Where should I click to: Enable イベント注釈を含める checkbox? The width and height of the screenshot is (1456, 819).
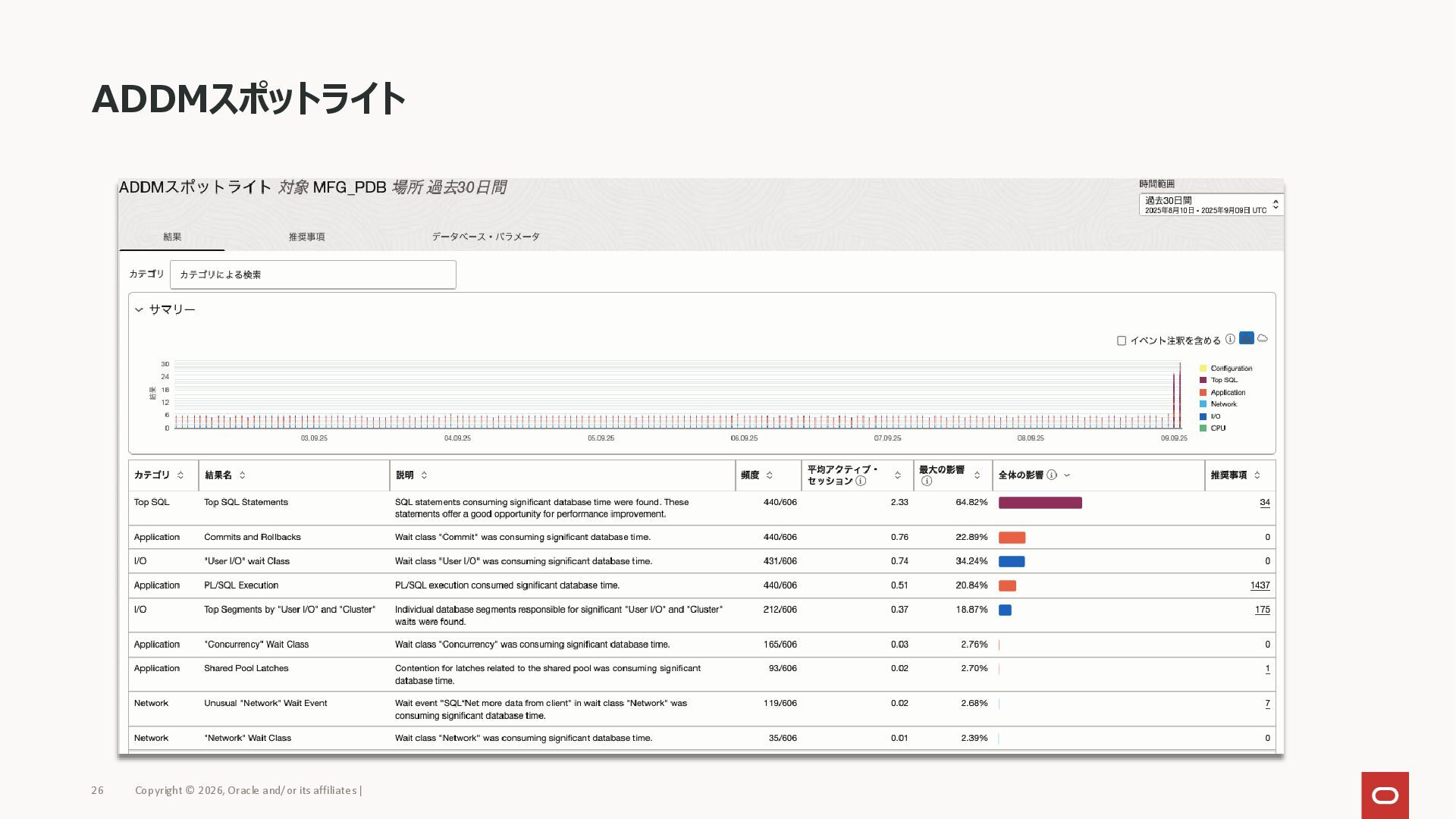[1122, 340]
